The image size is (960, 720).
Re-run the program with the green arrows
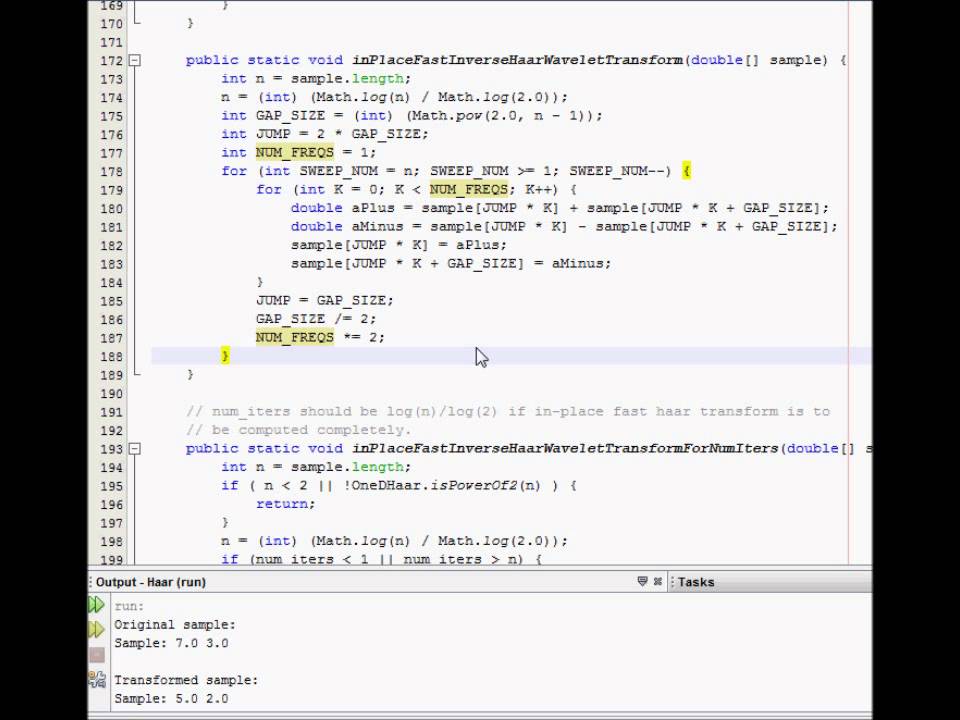[96, 605]
